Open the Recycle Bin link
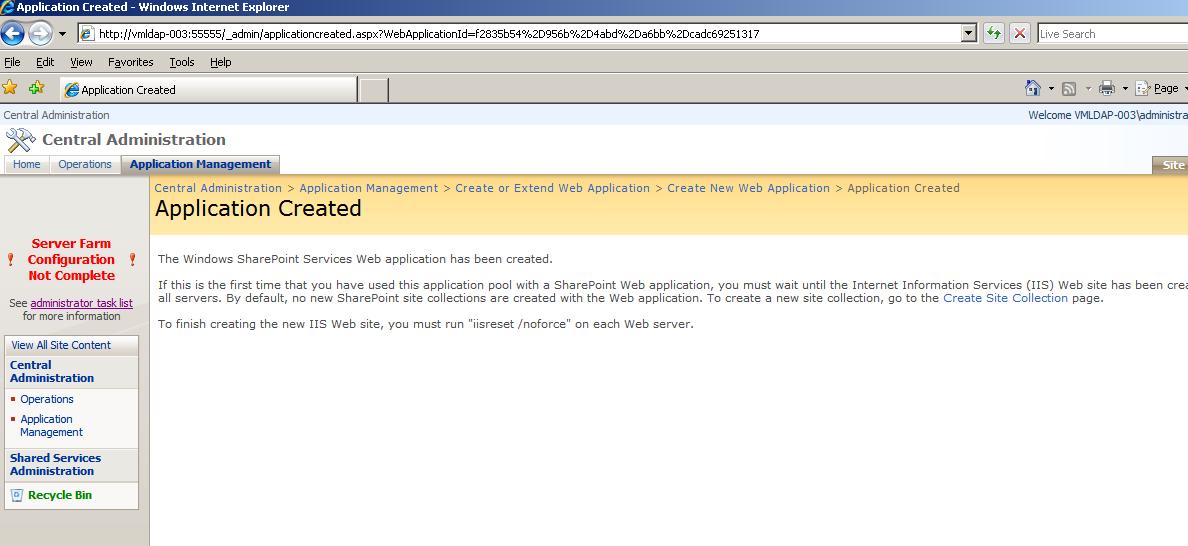 (x=60, y=495)
